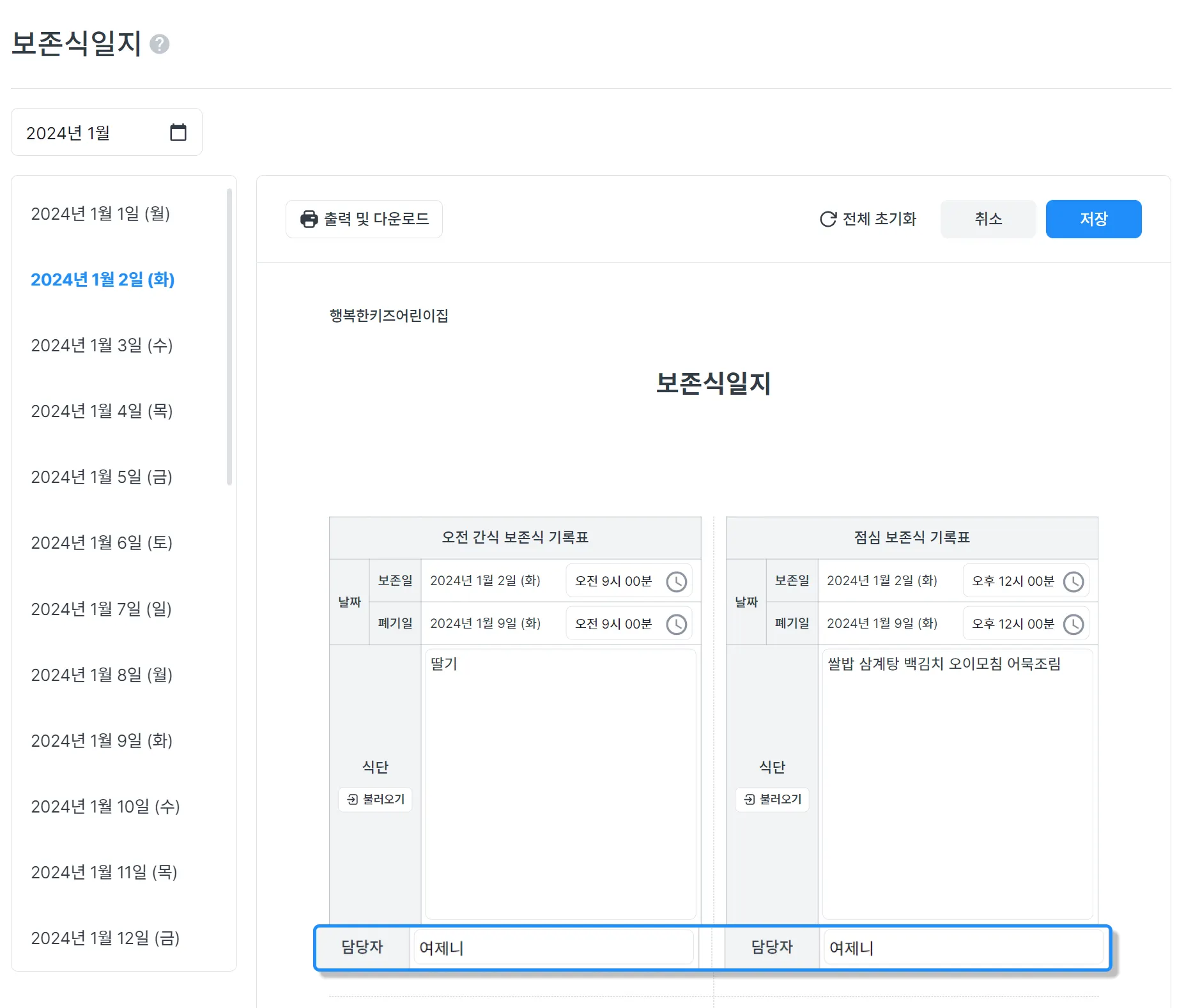This screenshot has height=1008, width=1177.
Task: Click the help question mark icon
Action: point(159,44)
